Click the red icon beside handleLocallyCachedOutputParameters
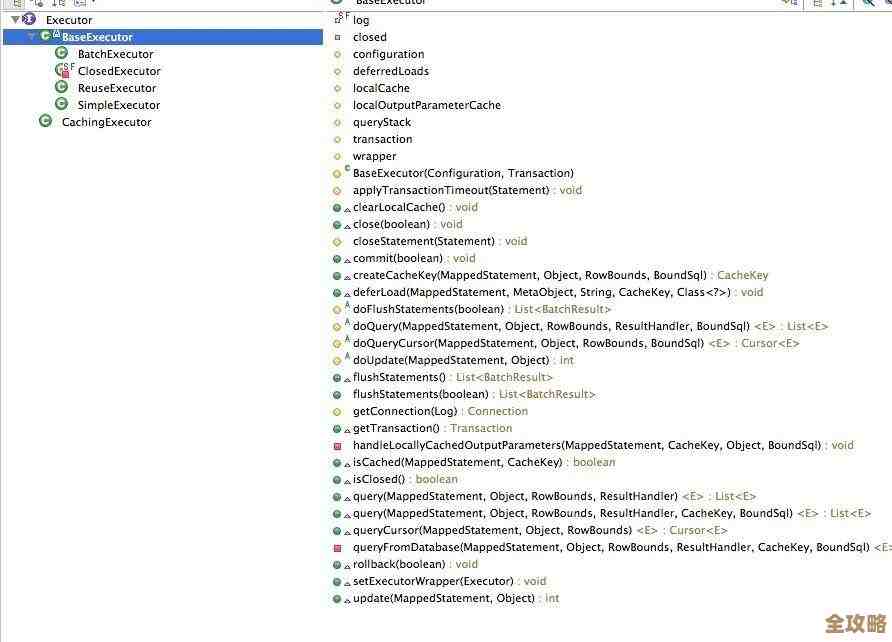 pos(337,446)
